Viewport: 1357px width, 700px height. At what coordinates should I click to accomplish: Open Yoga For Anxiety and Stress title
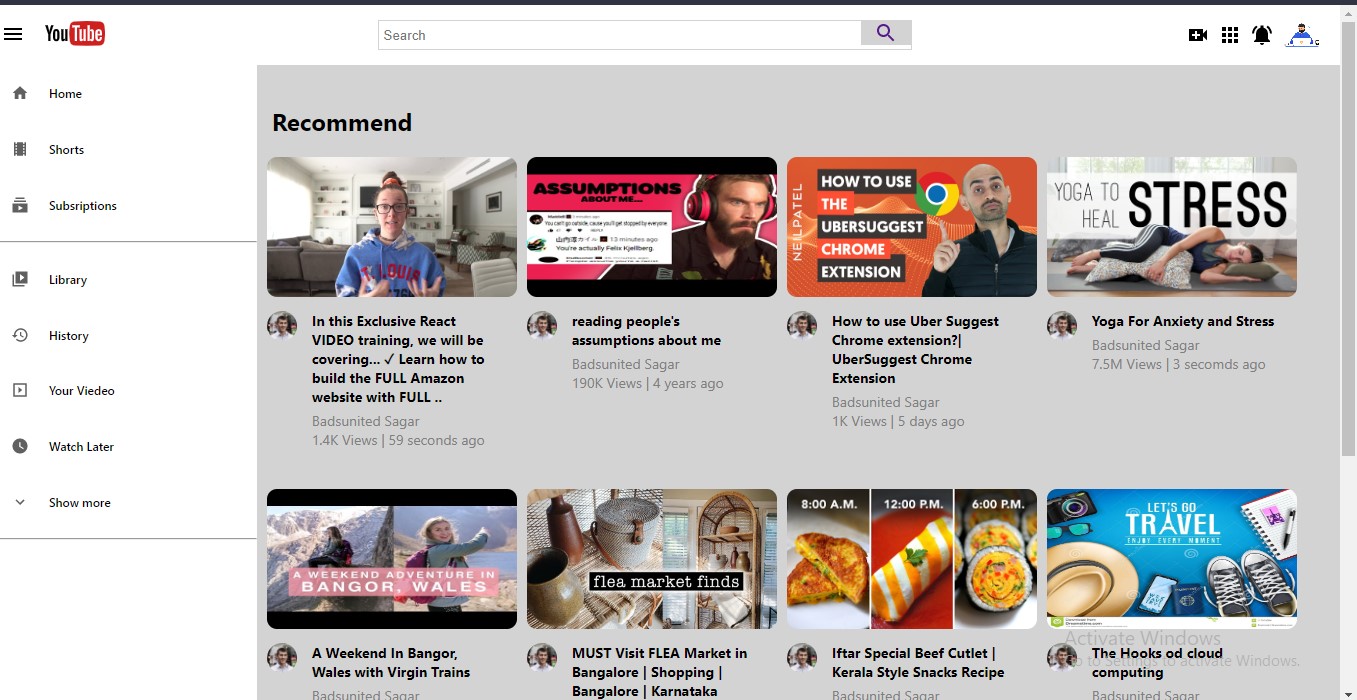pos(1183,321)
